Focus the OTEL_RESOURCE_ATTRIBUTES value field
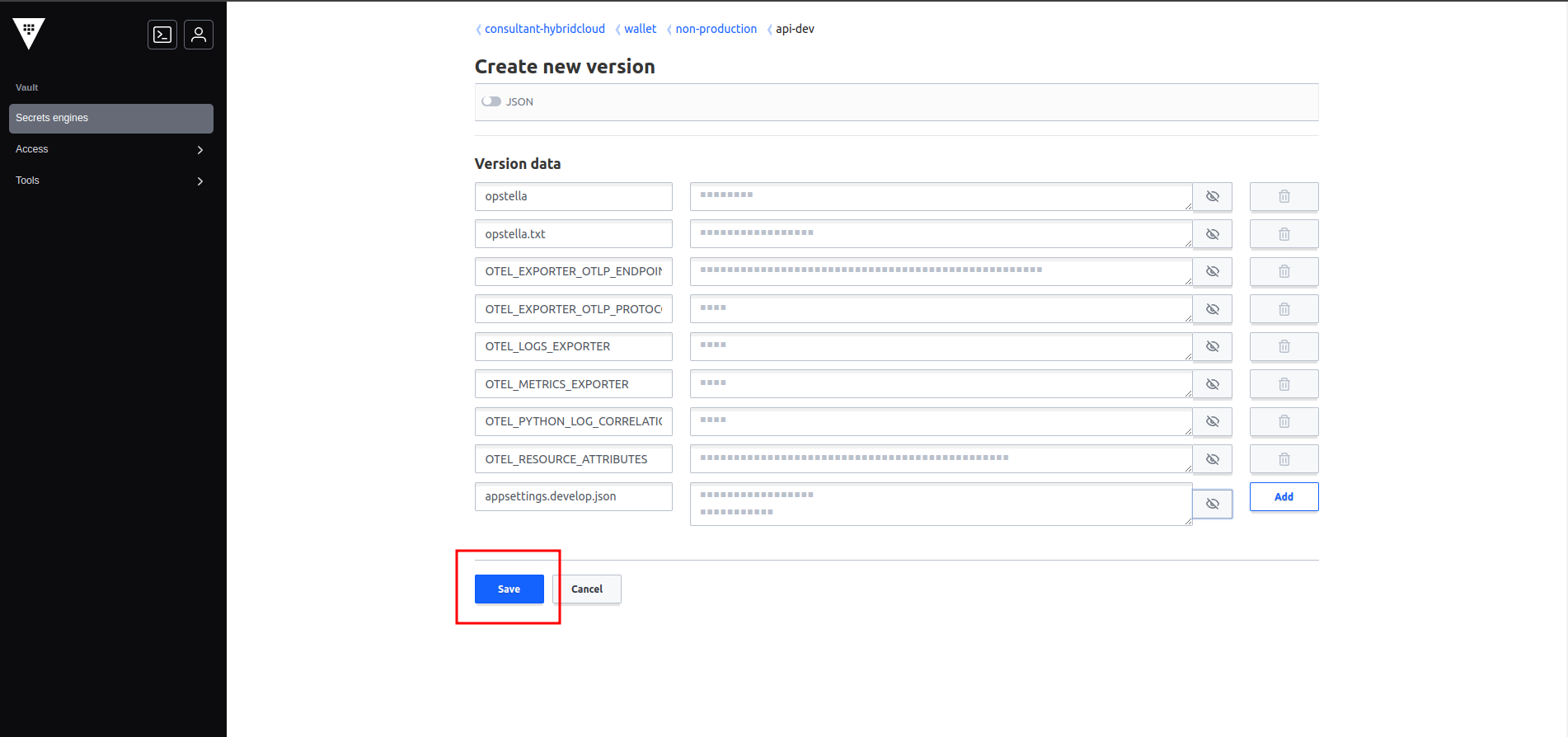Viewport: 1568px width, 737px height. tap(941, 459)
